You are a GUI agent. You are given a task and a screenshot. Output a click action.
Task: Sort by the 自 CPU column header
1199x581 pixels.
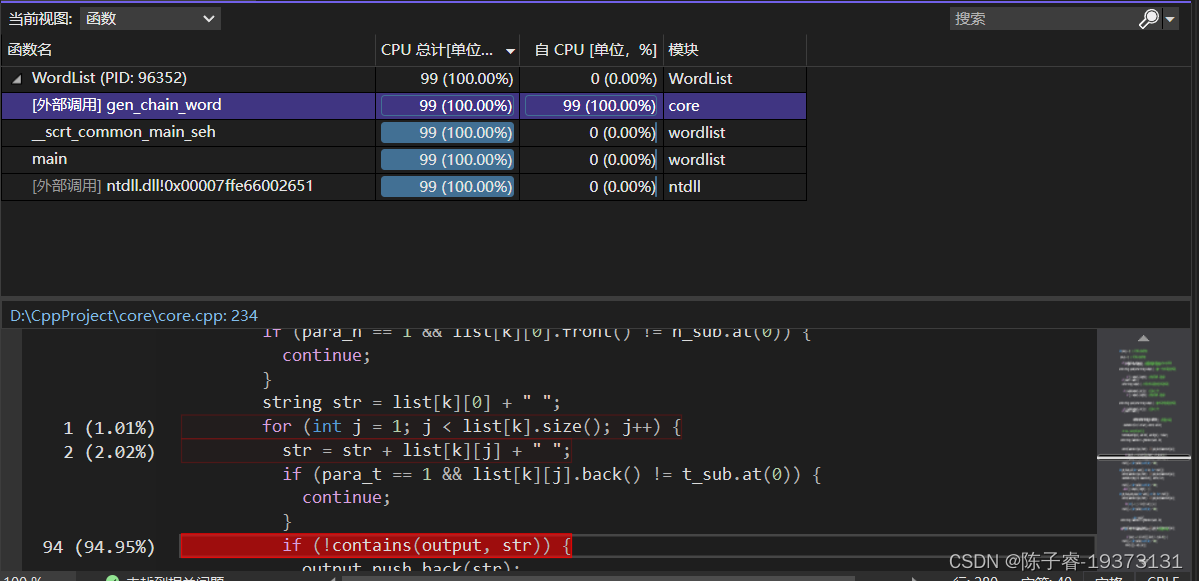point(591,50)
